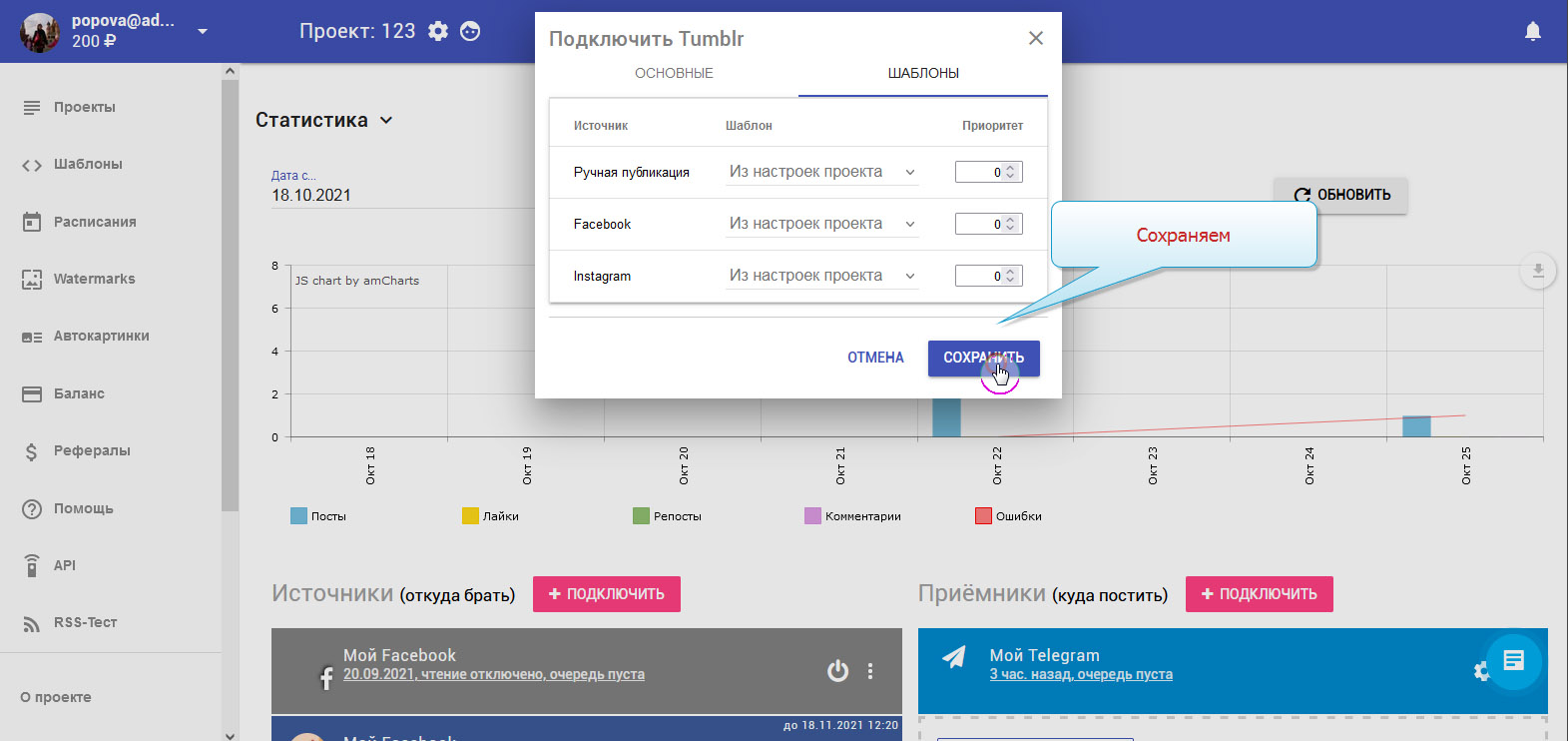Toggle power for Мой Facebook source
Viewport: 1568px width, 741px height.
837,671
